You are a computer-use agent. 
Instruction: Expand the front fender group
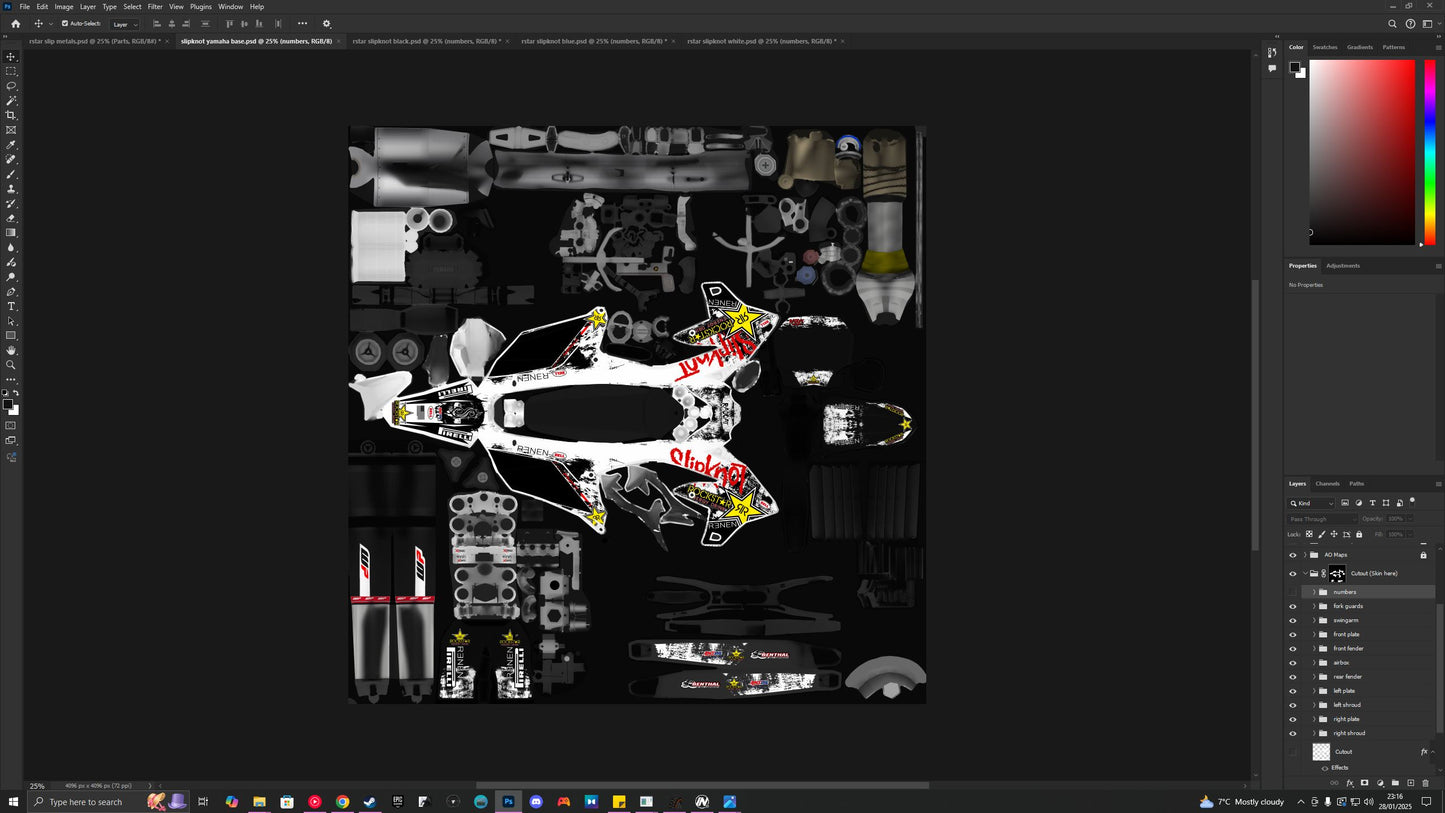tap(1314, 648)
